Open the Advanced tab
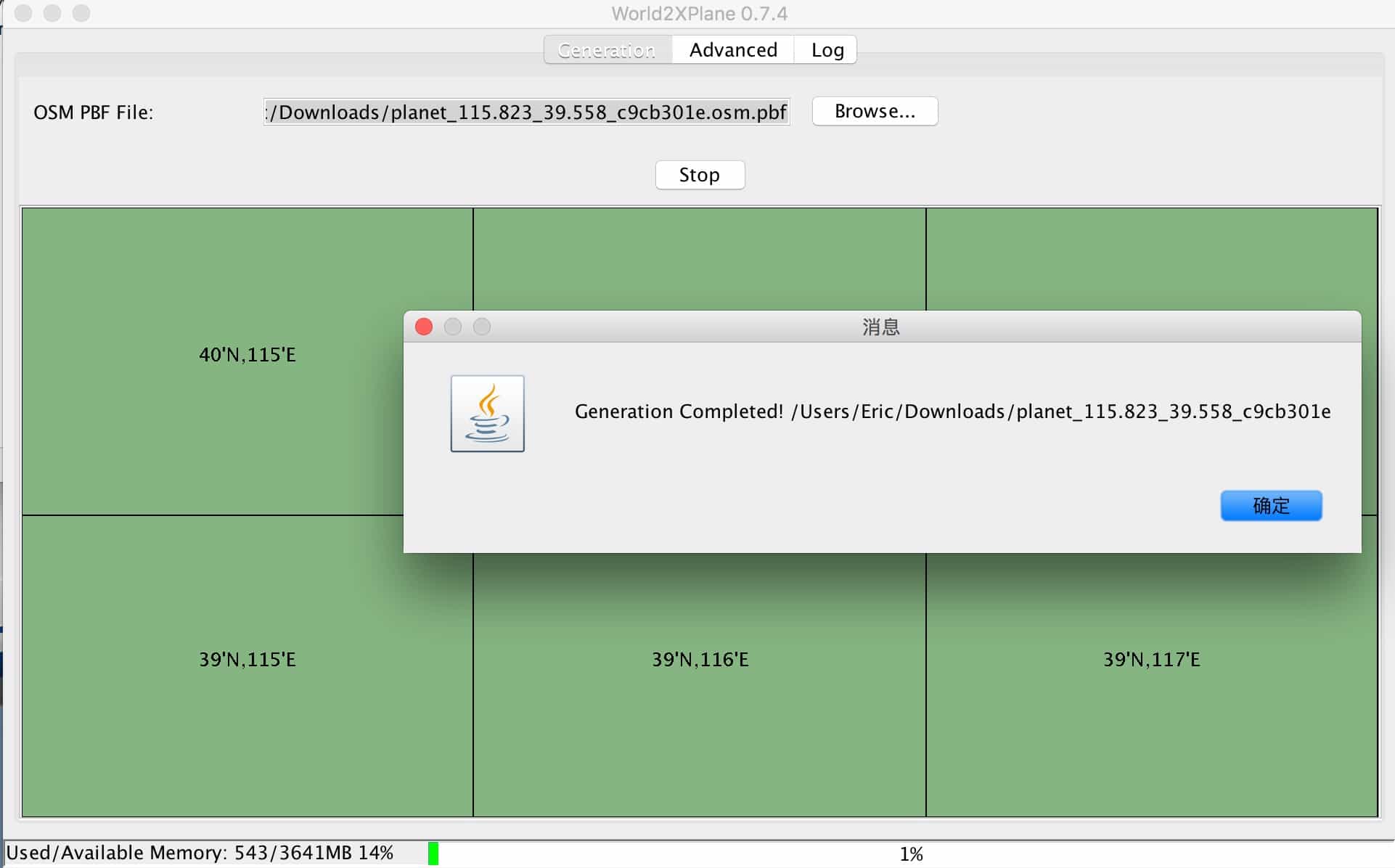1395x868 pixels. coord(733,50)
